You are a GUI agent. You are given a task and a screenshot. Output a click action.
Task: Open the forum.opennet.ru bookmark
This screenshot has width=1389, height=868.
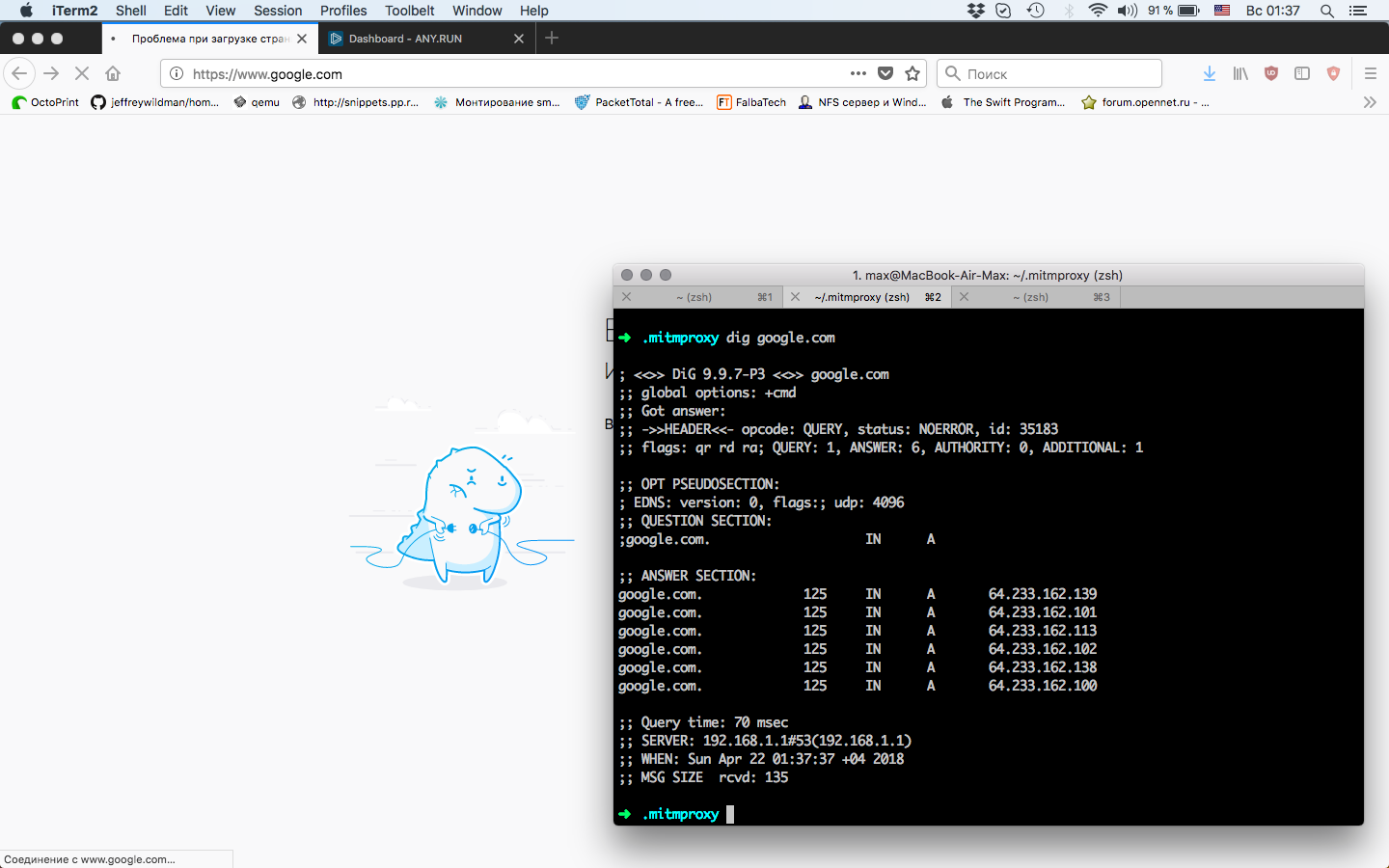coord(1145,102)
